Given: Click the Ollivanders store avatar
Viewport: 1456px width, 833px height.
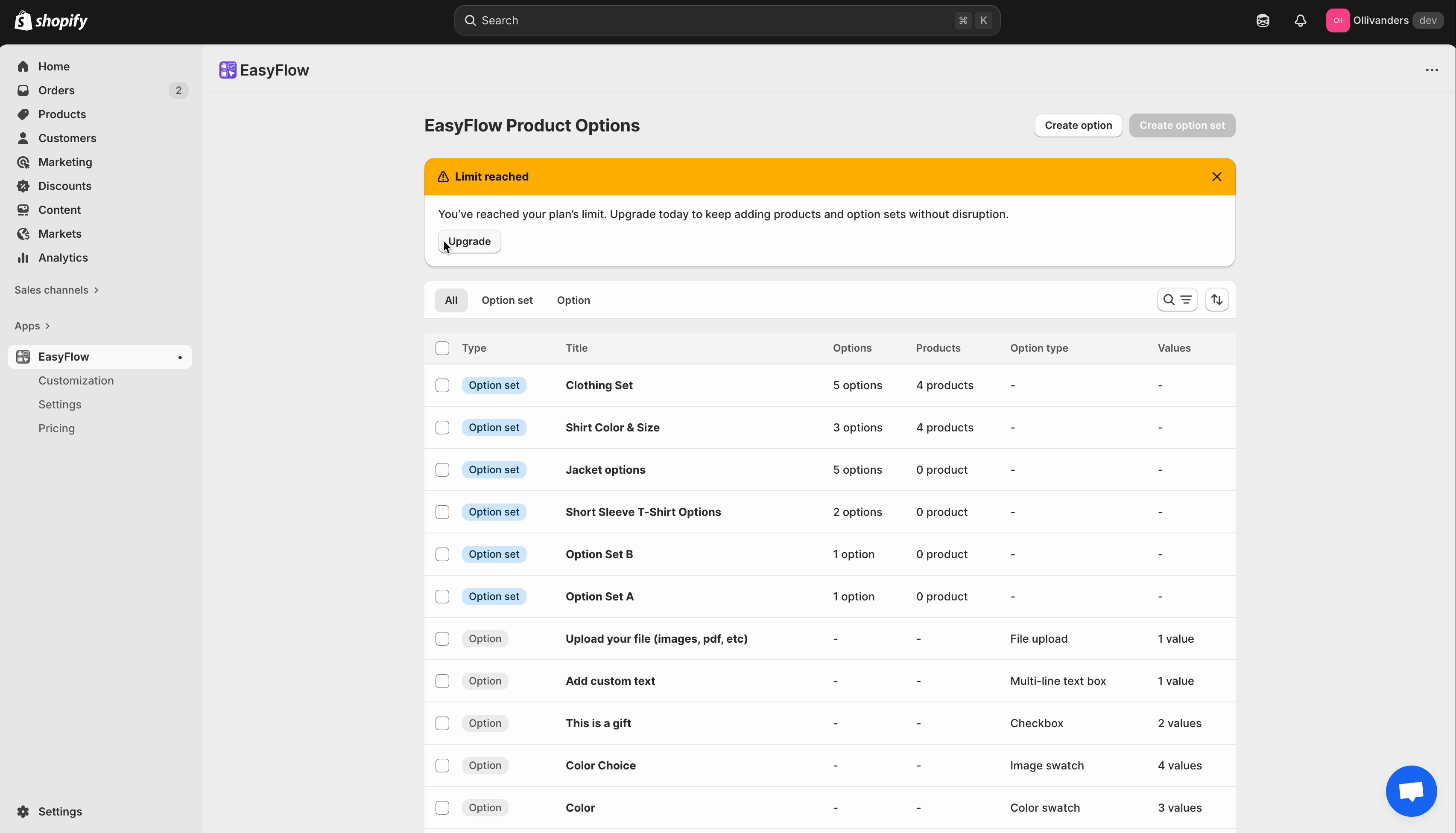Looking at the screenshot, I should click(1338, 20).
